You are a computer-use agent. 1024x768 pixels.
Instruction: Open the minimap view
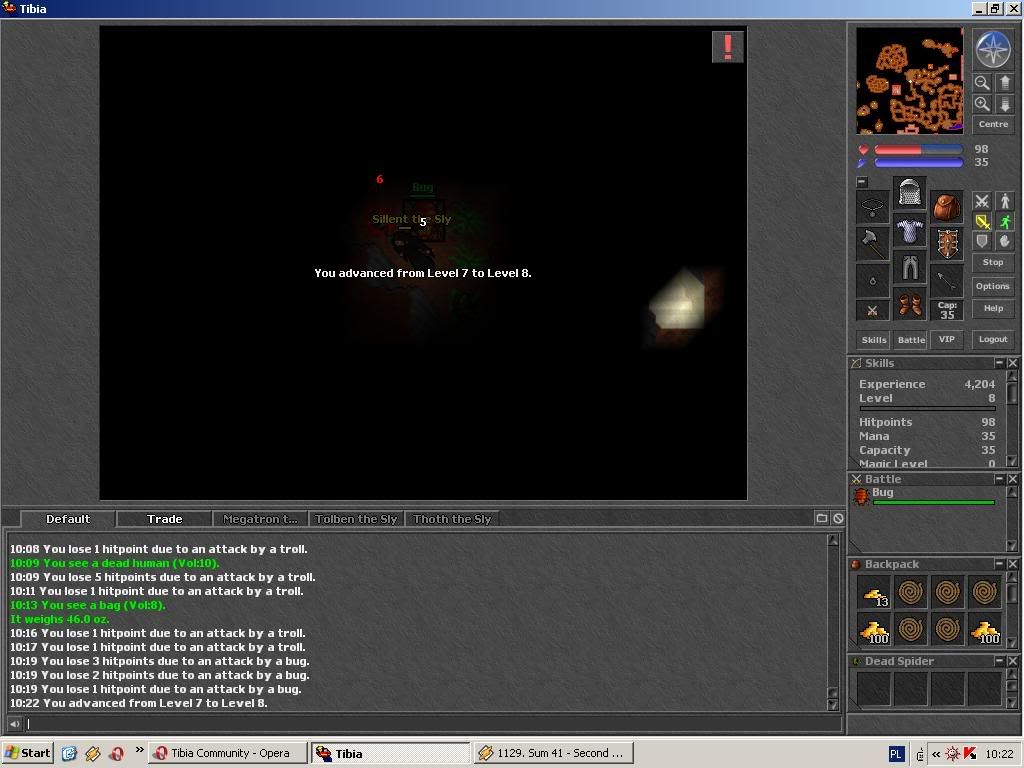tap(909, 80)
